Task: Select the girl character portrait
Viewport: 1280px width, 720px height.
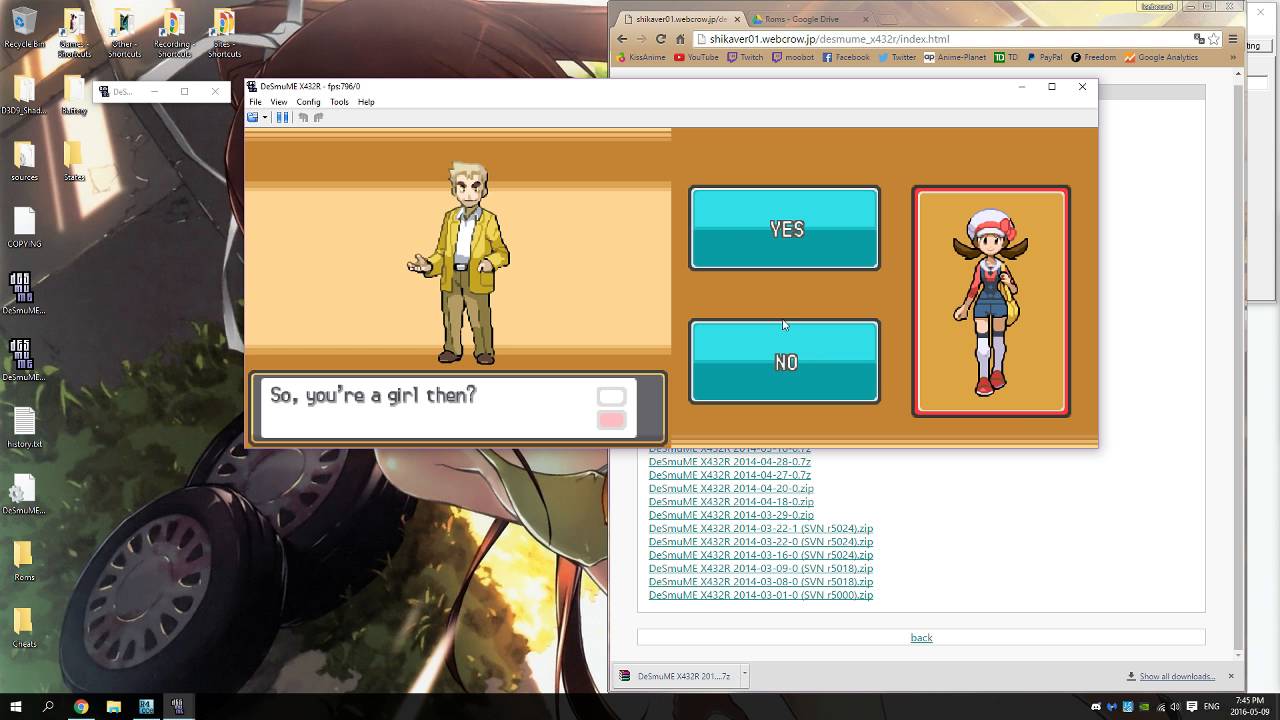Action: coord(990,300)
